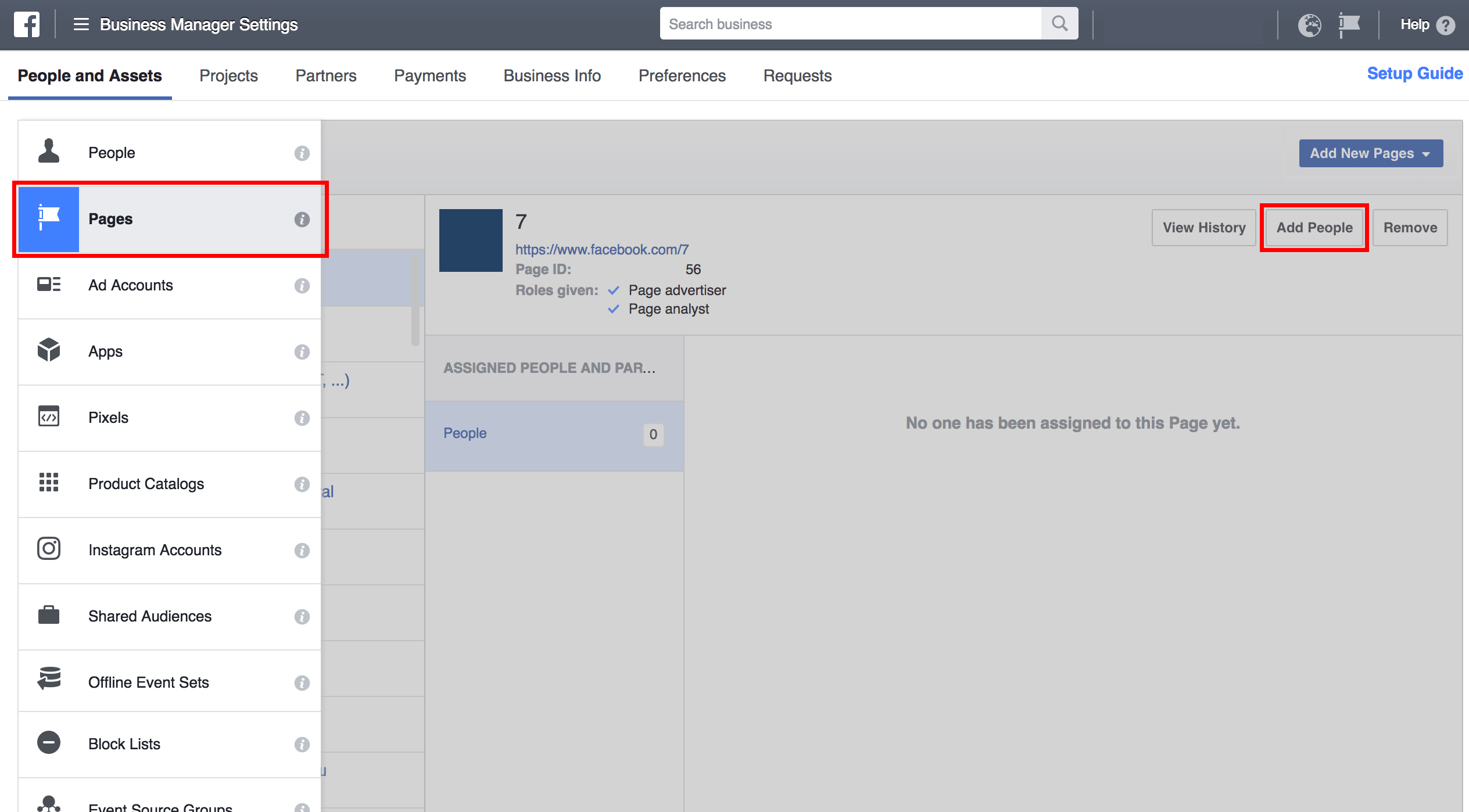Click the Instagram Accounts camera icon
Screen dimensions: 1469x812
point(49,548)
